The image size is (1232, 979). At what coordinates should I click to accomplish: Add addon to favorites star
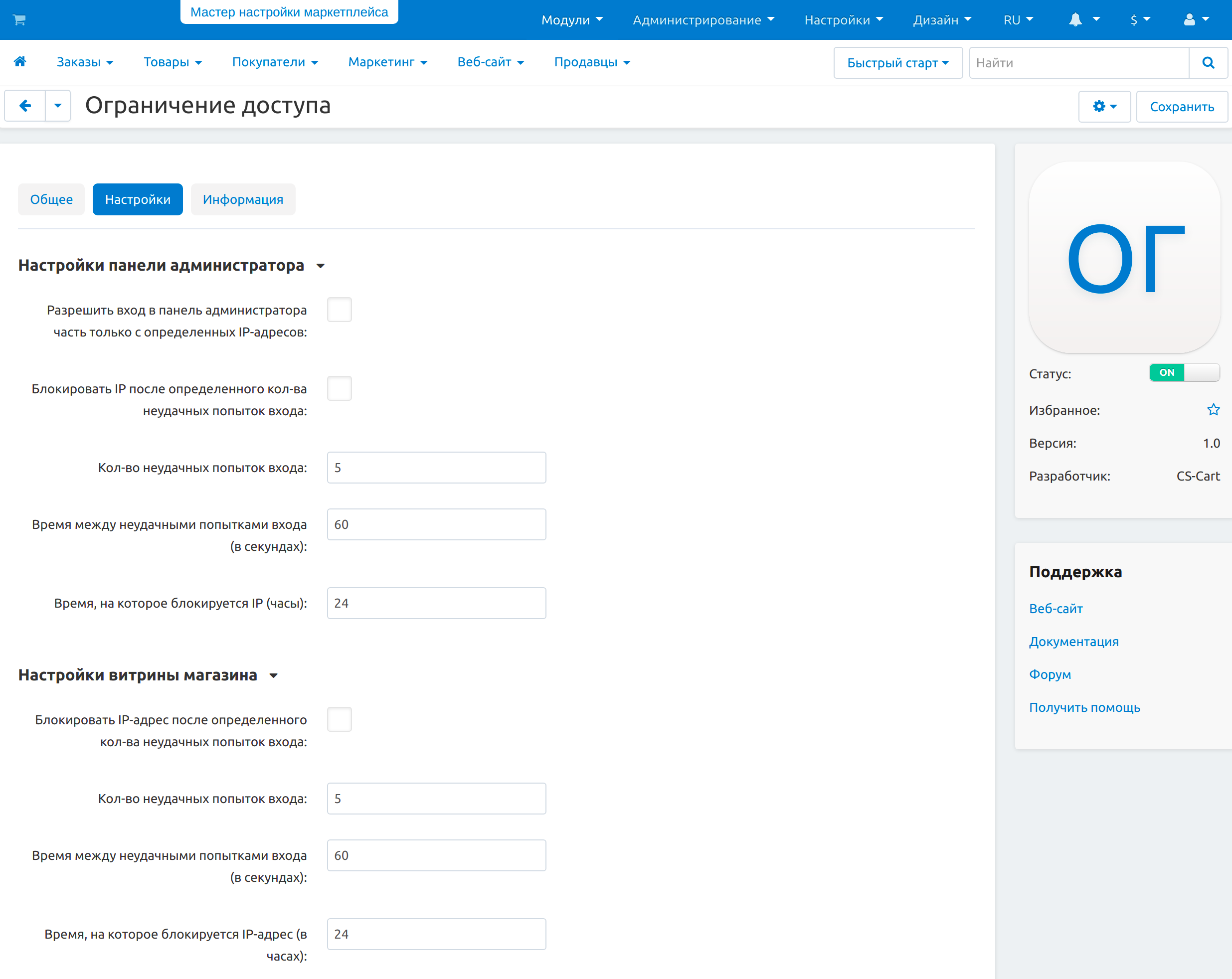tap(1213, 410)
